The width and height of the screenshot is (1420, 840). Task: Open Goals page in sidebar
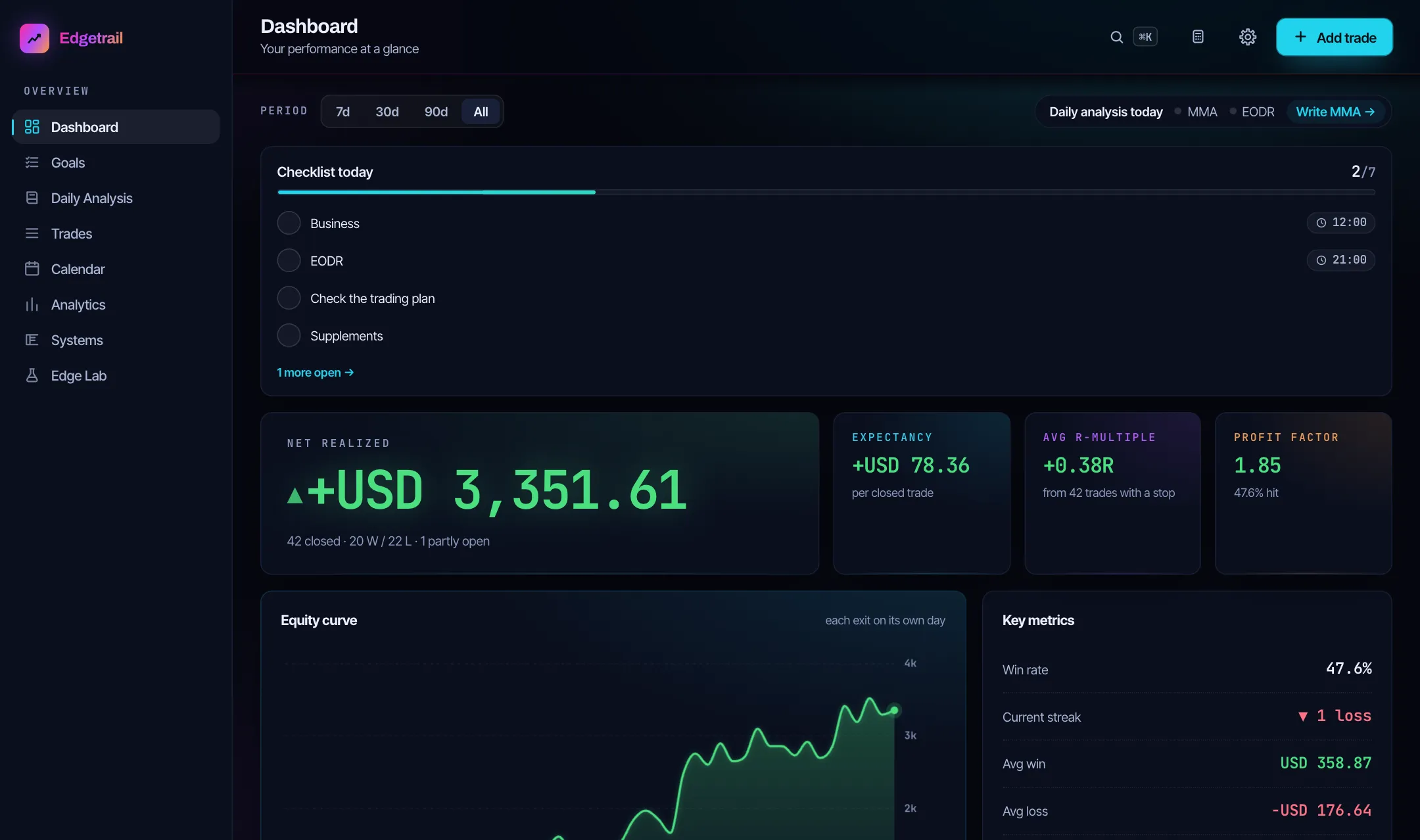(116, 162)
